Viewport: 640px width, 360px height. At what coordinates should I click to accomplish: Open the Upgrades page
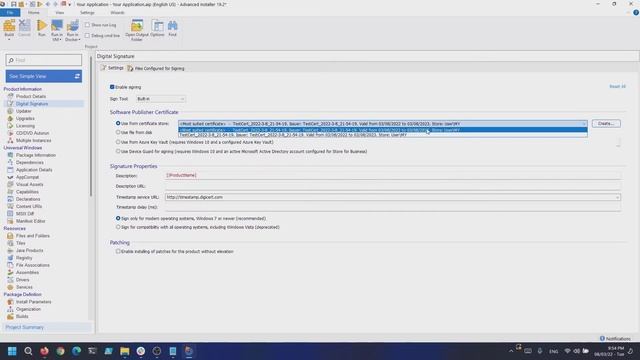(x=25, y=118)
